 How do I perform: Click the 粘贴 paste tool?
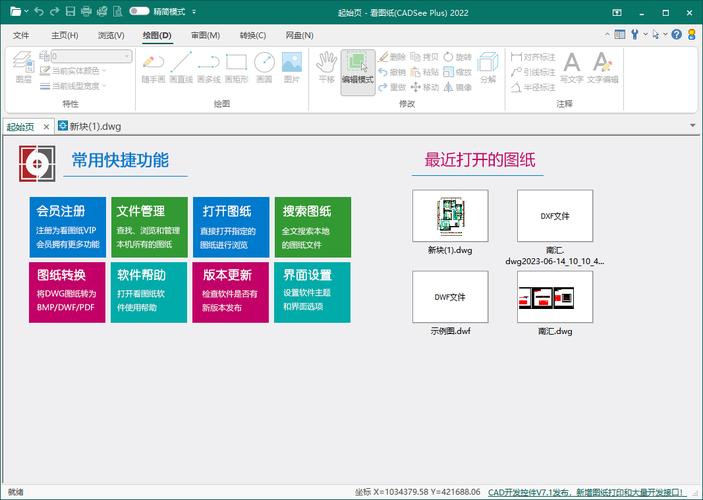(x=425, y=72)
